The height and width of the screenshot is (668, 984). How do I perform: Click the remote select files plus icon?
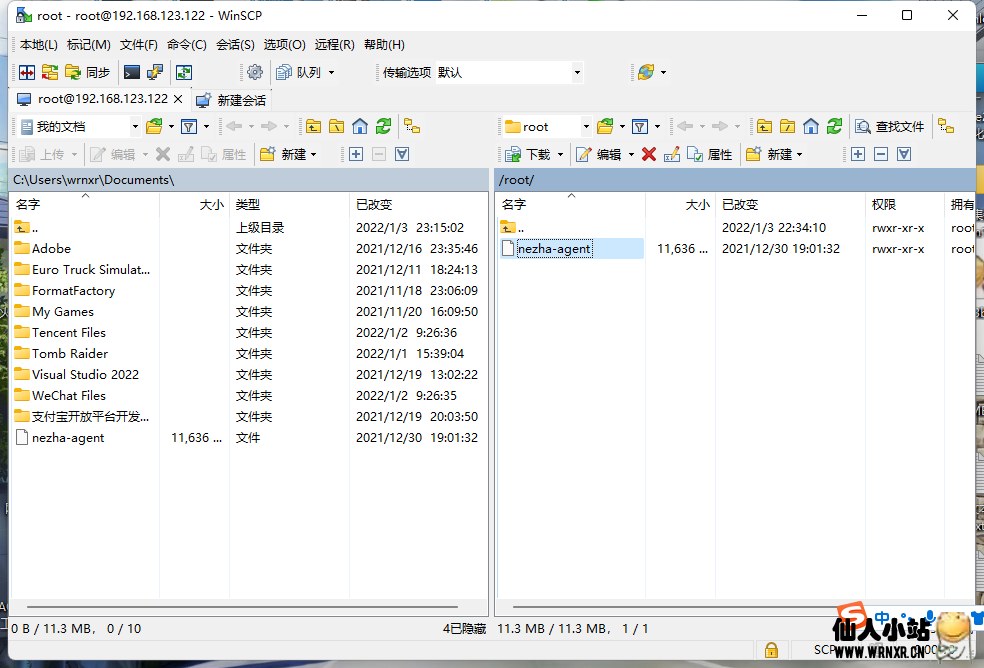[x=858, y=154]
